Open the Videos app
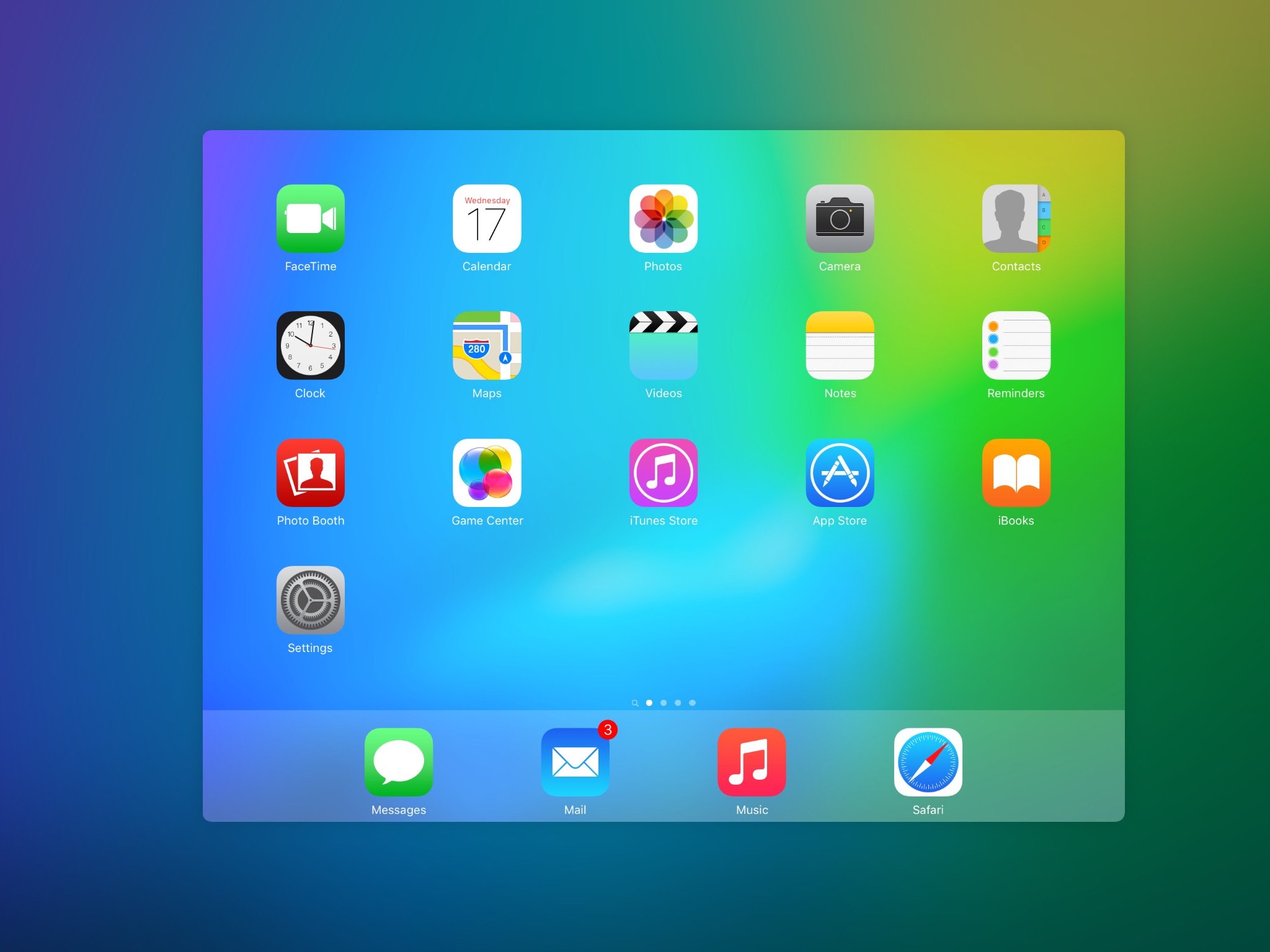1270x952 pixels. (x=663, y=346)
